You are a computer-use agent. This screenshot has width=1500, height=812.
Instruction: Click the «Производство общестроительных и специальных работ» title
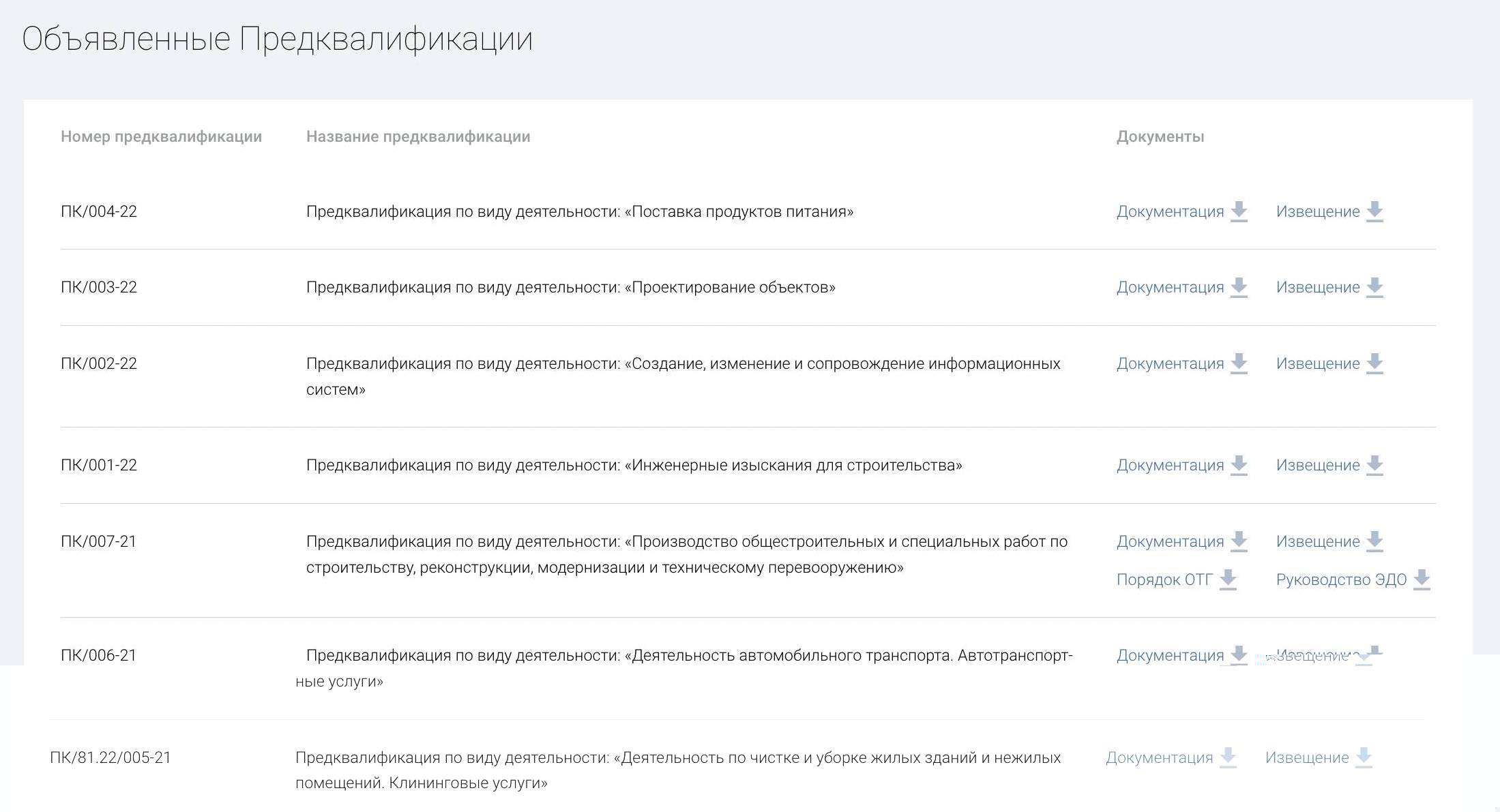tap(687, 554)
